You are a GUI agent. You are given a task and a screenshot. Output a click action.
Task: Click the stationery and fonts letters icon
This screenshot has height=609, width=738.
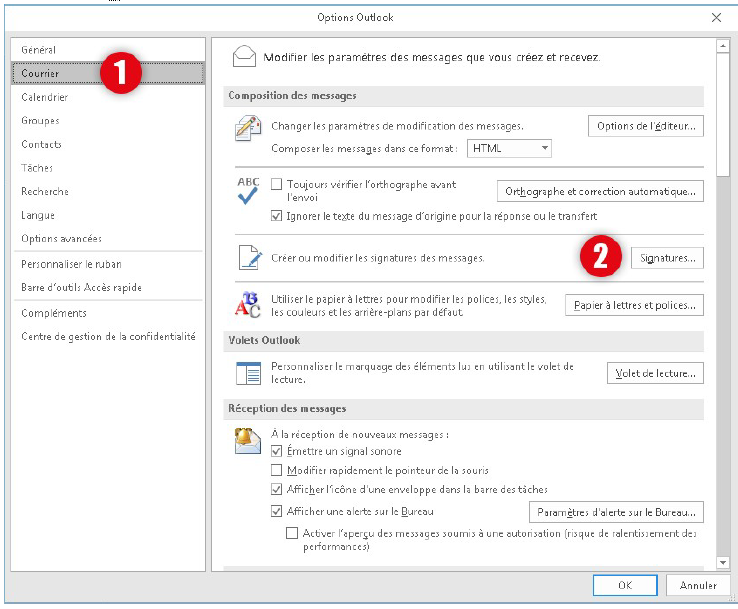coord(247,305)
